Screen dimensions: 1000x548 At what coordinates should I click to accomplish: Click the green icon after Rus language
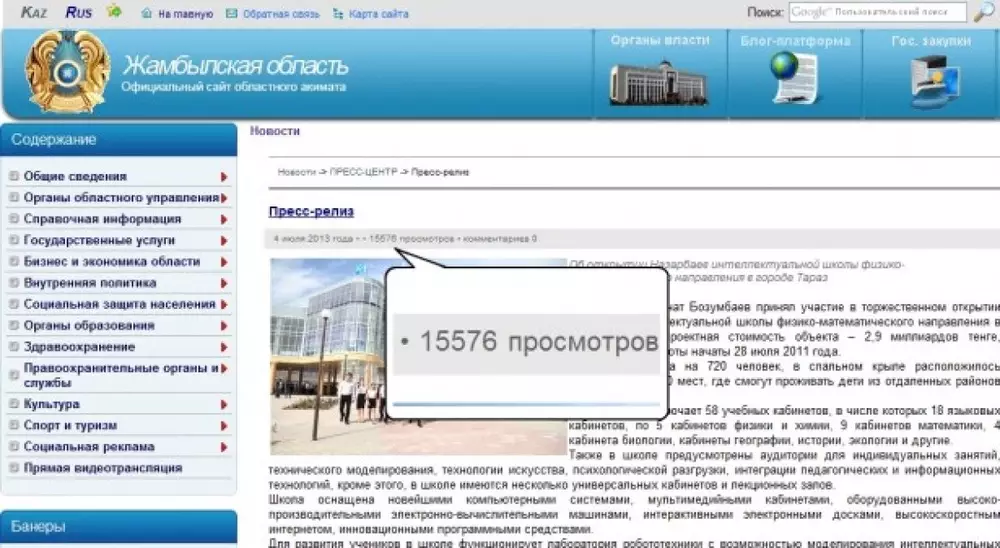click(x=115, y=13)
